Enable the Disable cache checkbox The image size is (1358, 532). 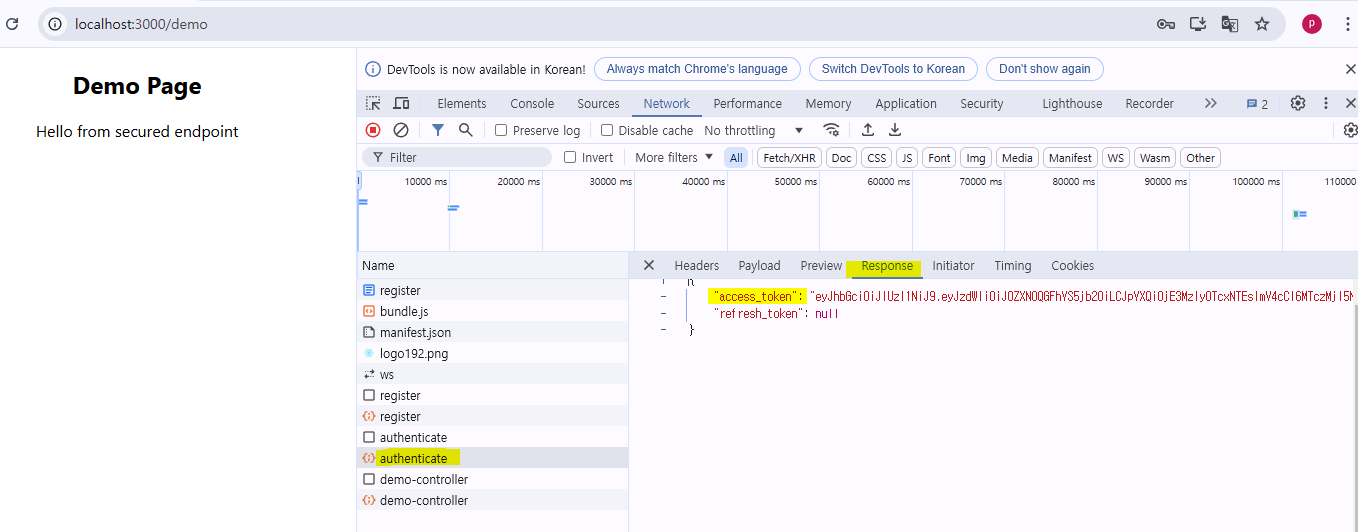[607, 130]
